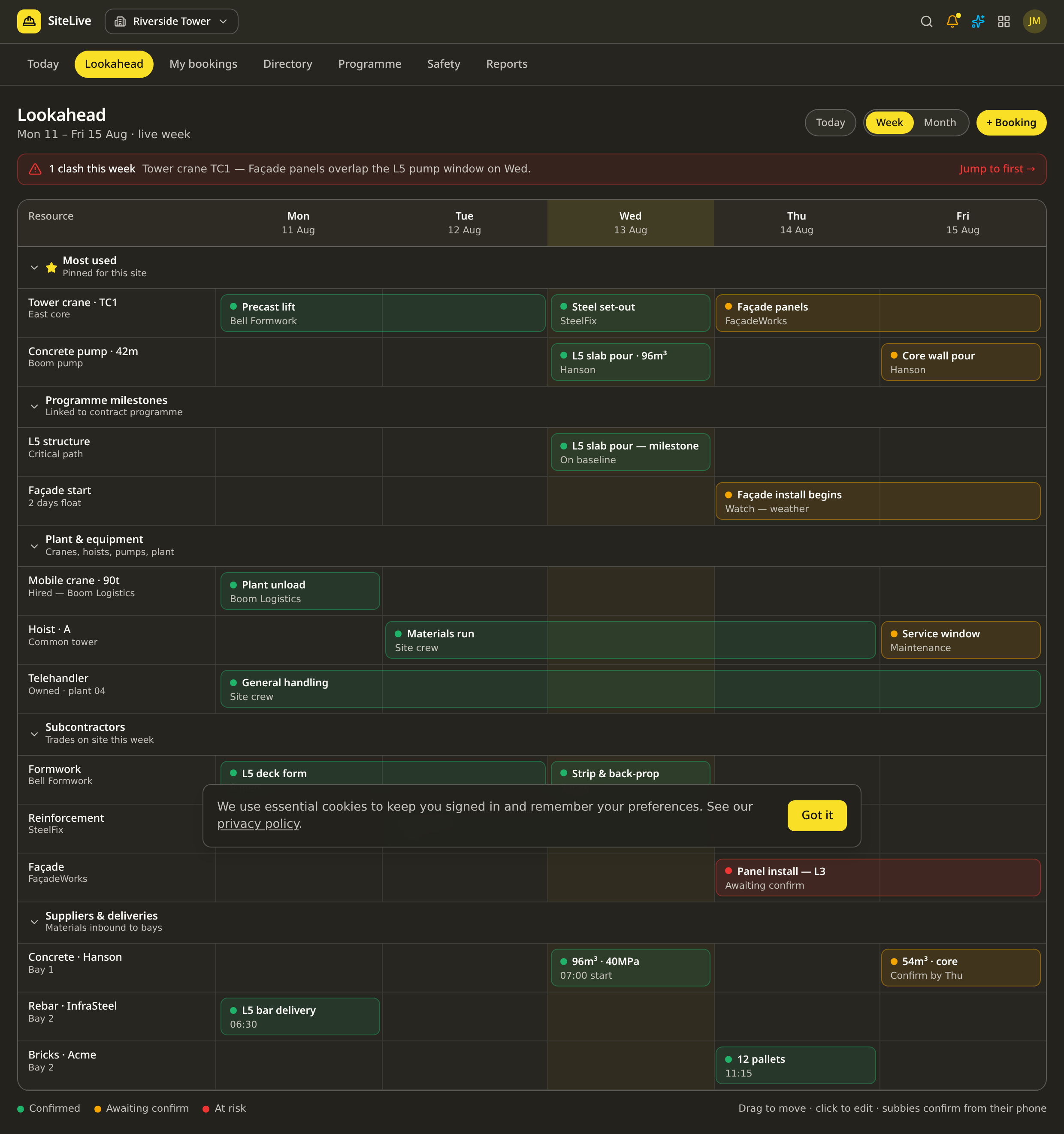Screen dimensions: 1064x1134
Task: Collapse the Suppliers & deliveries group
Action: coord(34,921)
